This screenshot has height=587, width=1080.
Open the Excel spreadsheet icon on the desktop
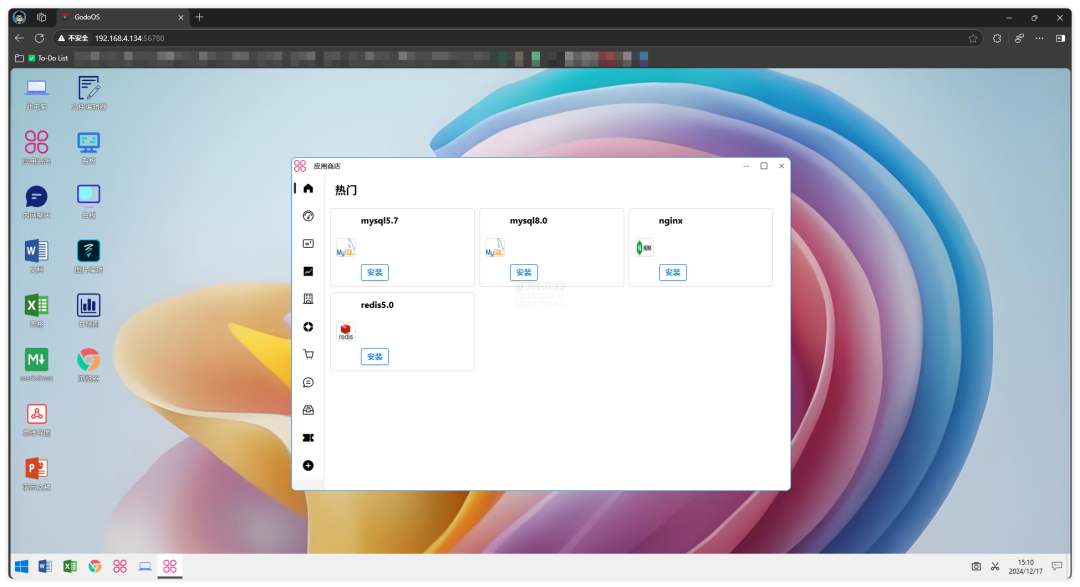37,305
